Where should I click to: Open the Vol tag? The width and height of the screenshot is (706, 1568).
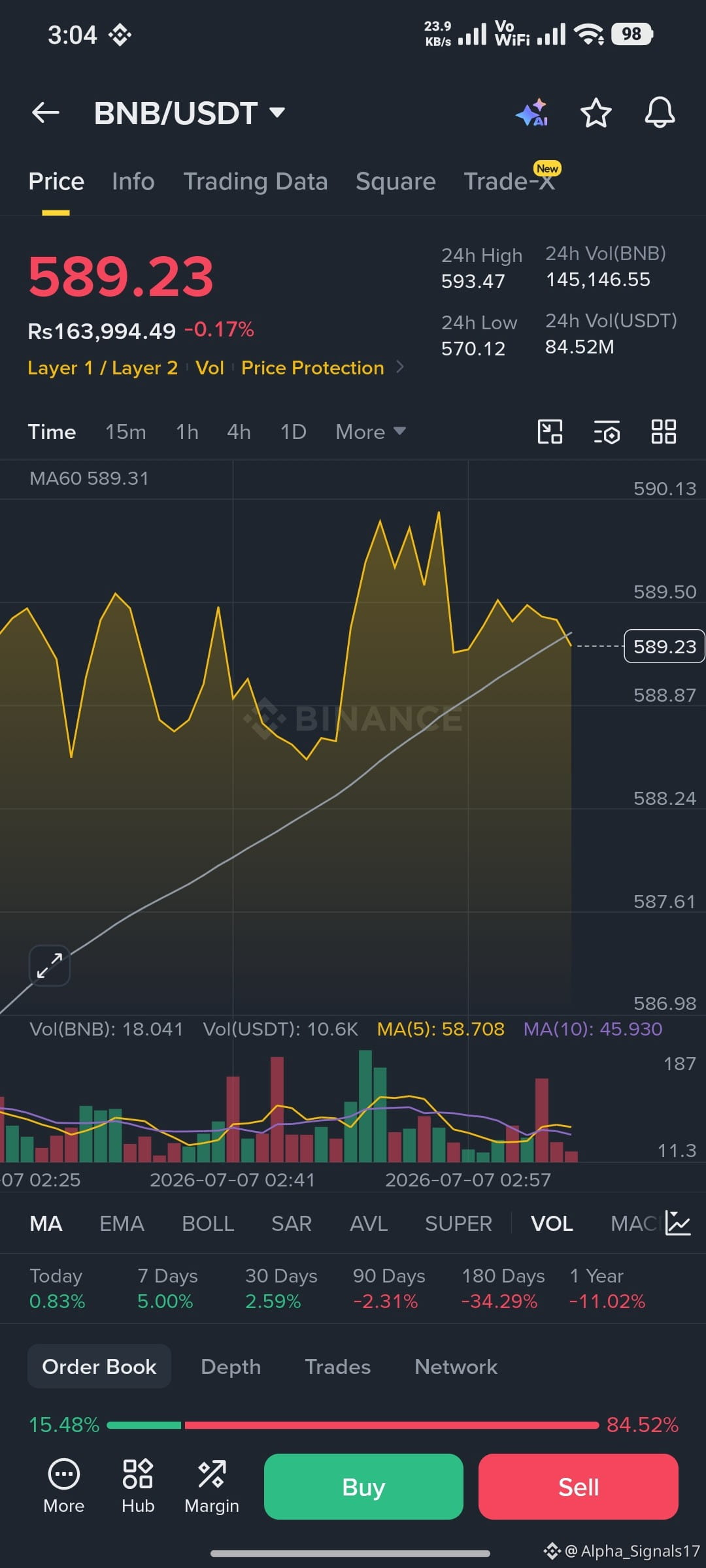coord(210,368)
